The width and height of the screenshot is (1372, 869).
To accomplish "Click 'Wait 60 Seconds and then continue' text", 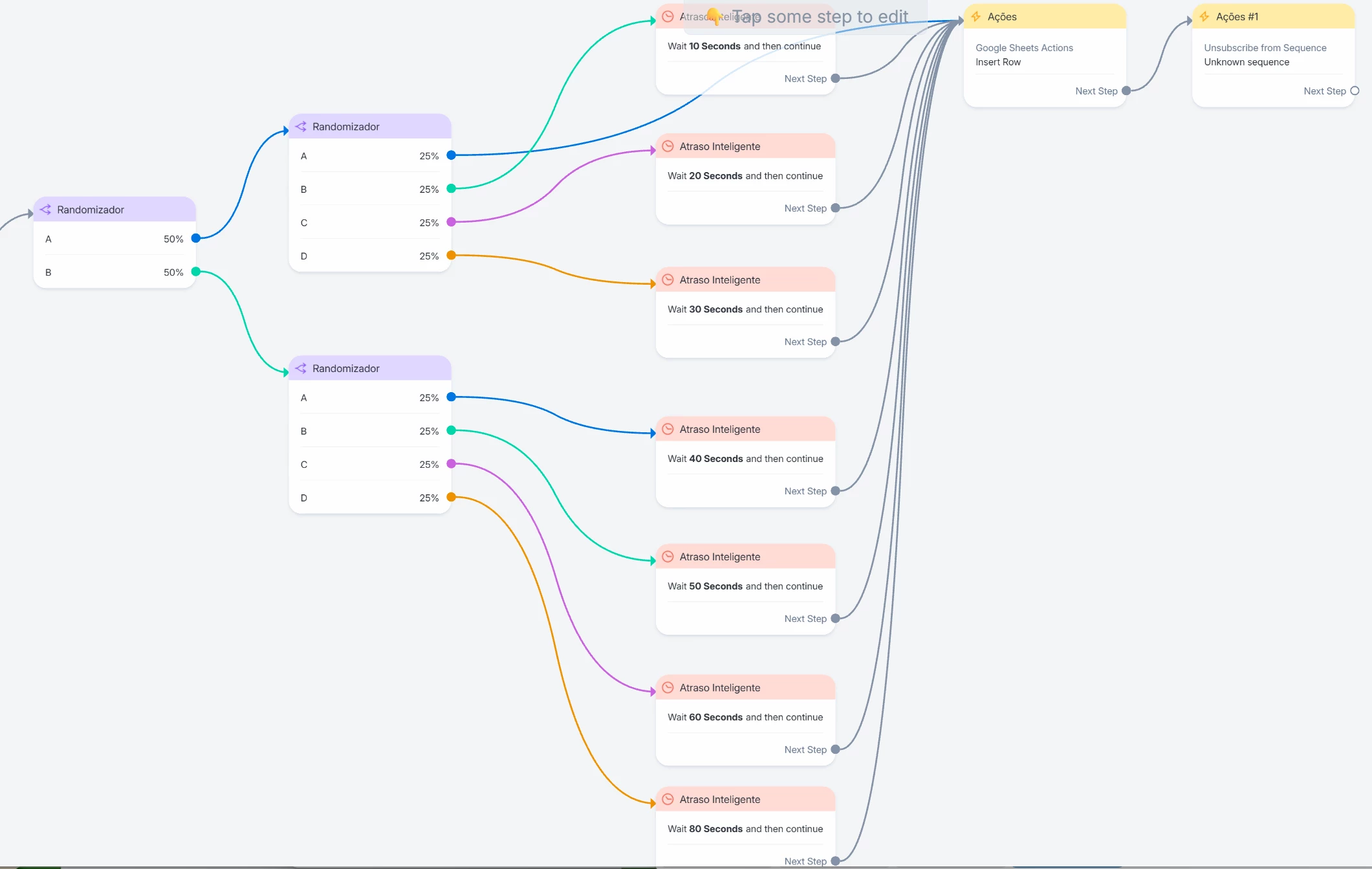I will coord(745,718).
